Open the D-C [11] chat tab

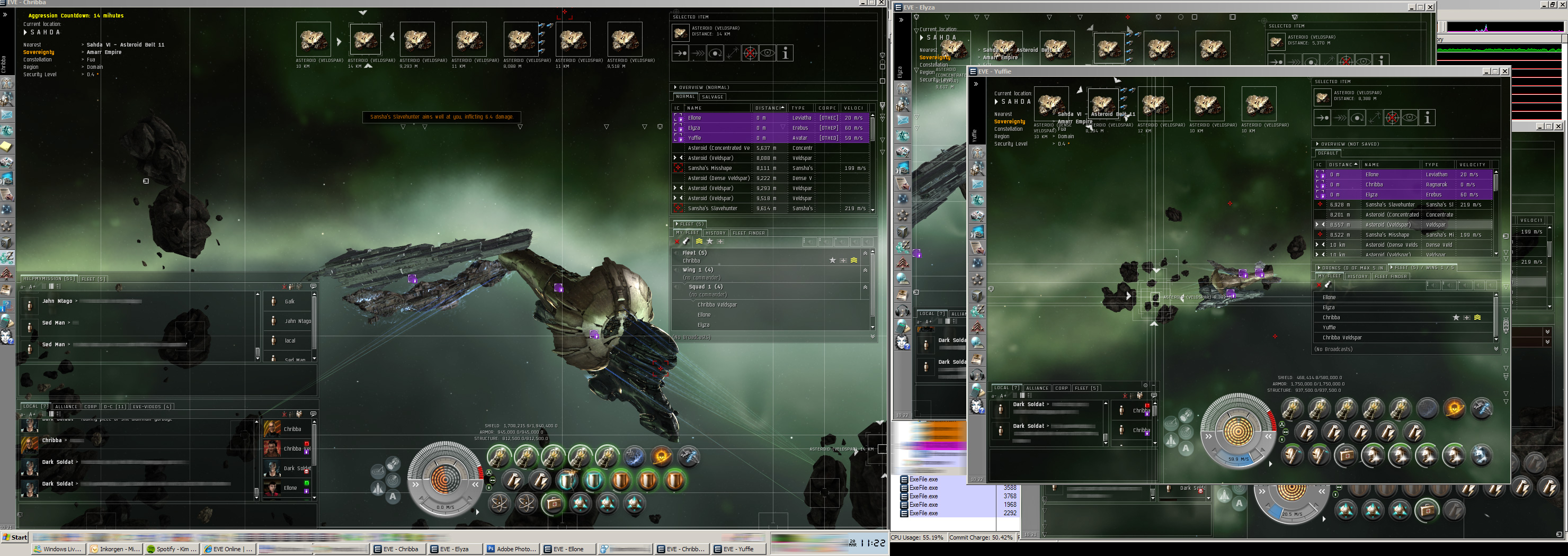pos(114,406)
